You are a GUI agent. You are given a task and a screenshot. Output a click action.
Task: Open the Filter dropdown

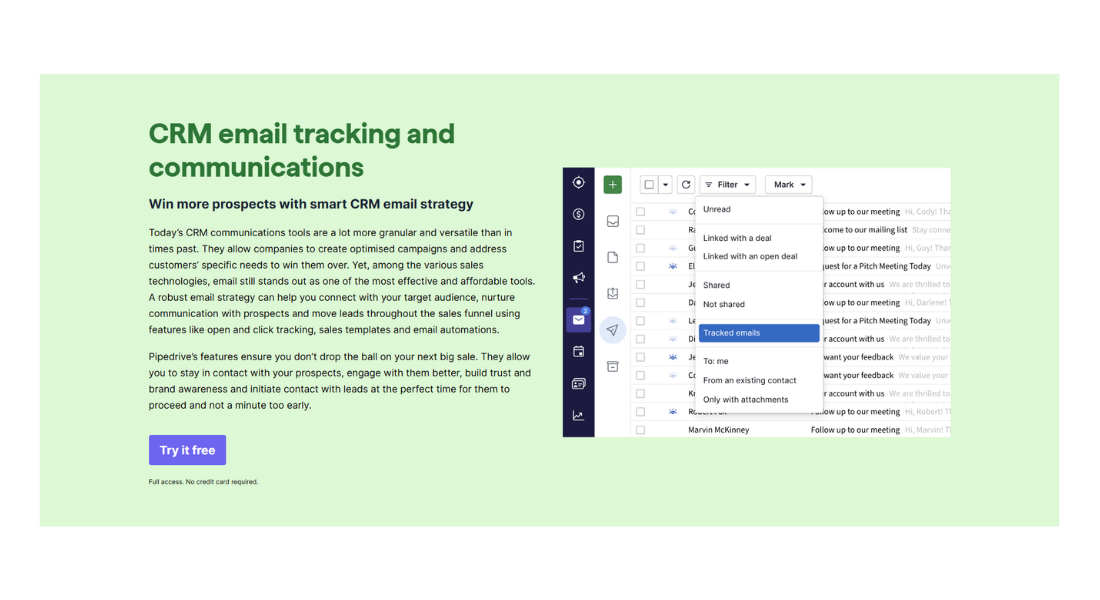tap(727, 185)
